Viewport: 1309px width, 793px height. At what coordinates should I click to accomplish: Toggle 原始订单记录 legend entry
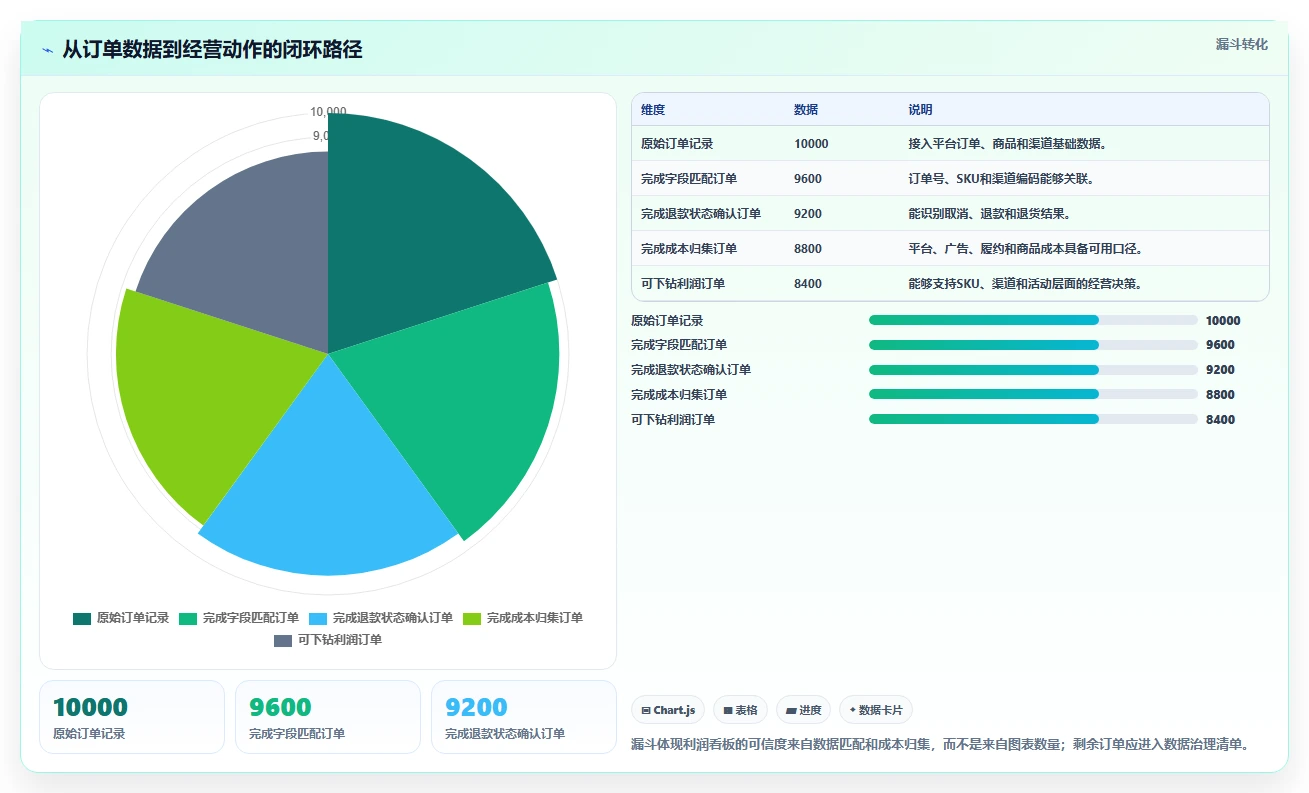click(x=121, y=618)
